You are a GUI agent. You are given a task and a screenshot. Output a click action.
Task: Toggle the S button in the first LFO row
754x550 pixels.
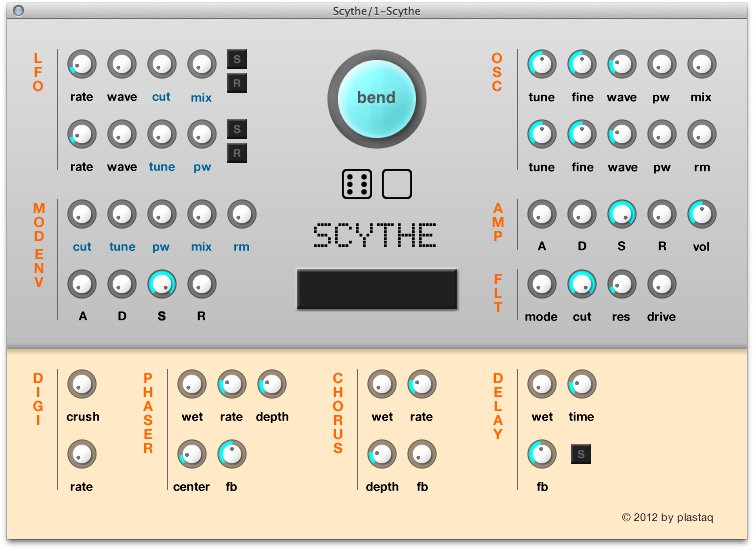pos(237,60)
